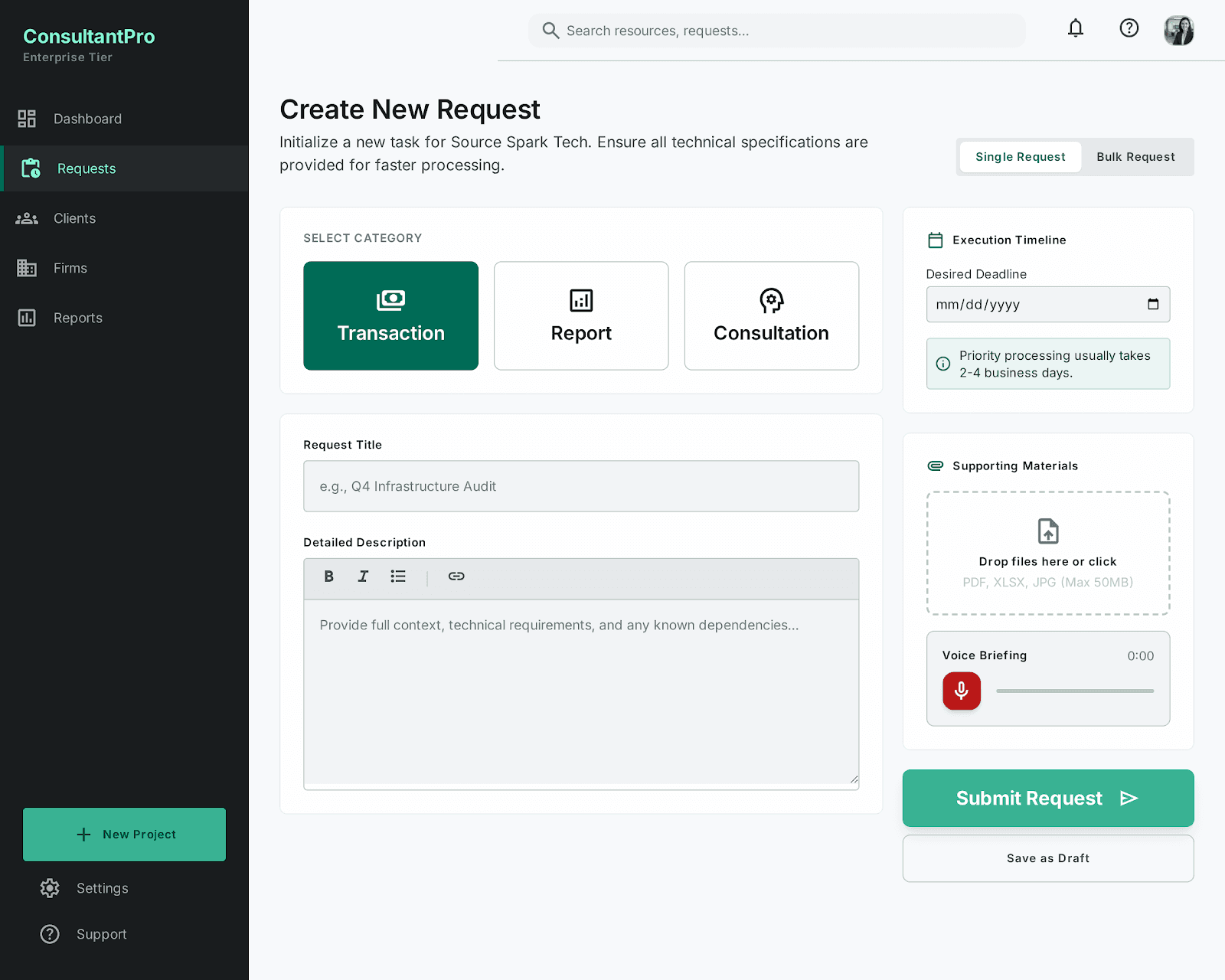
Task: Click the Support question mark icon
Action: click(50, 934)
